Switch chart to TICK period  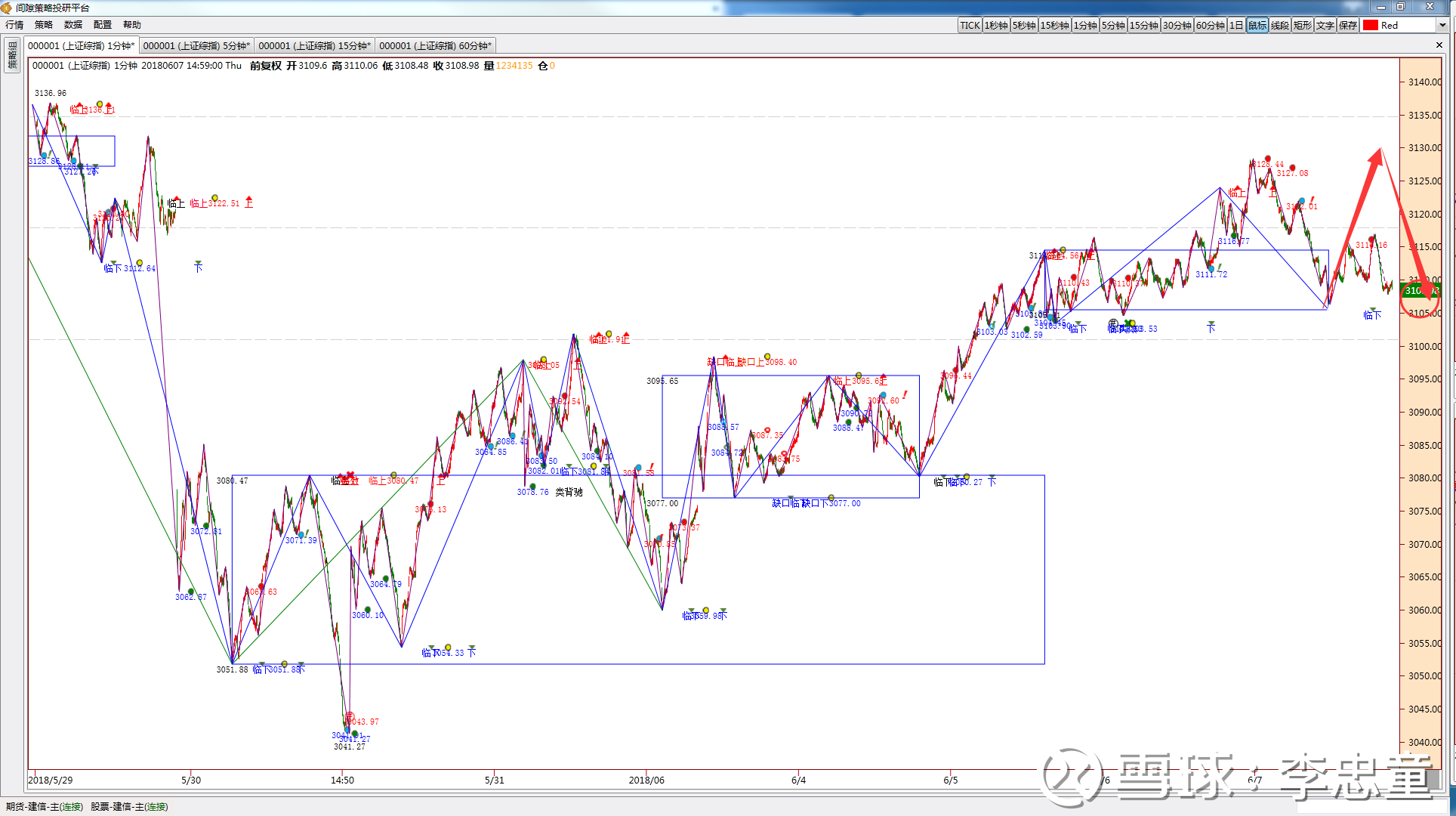pyautogui.click(x=970, y=25)
